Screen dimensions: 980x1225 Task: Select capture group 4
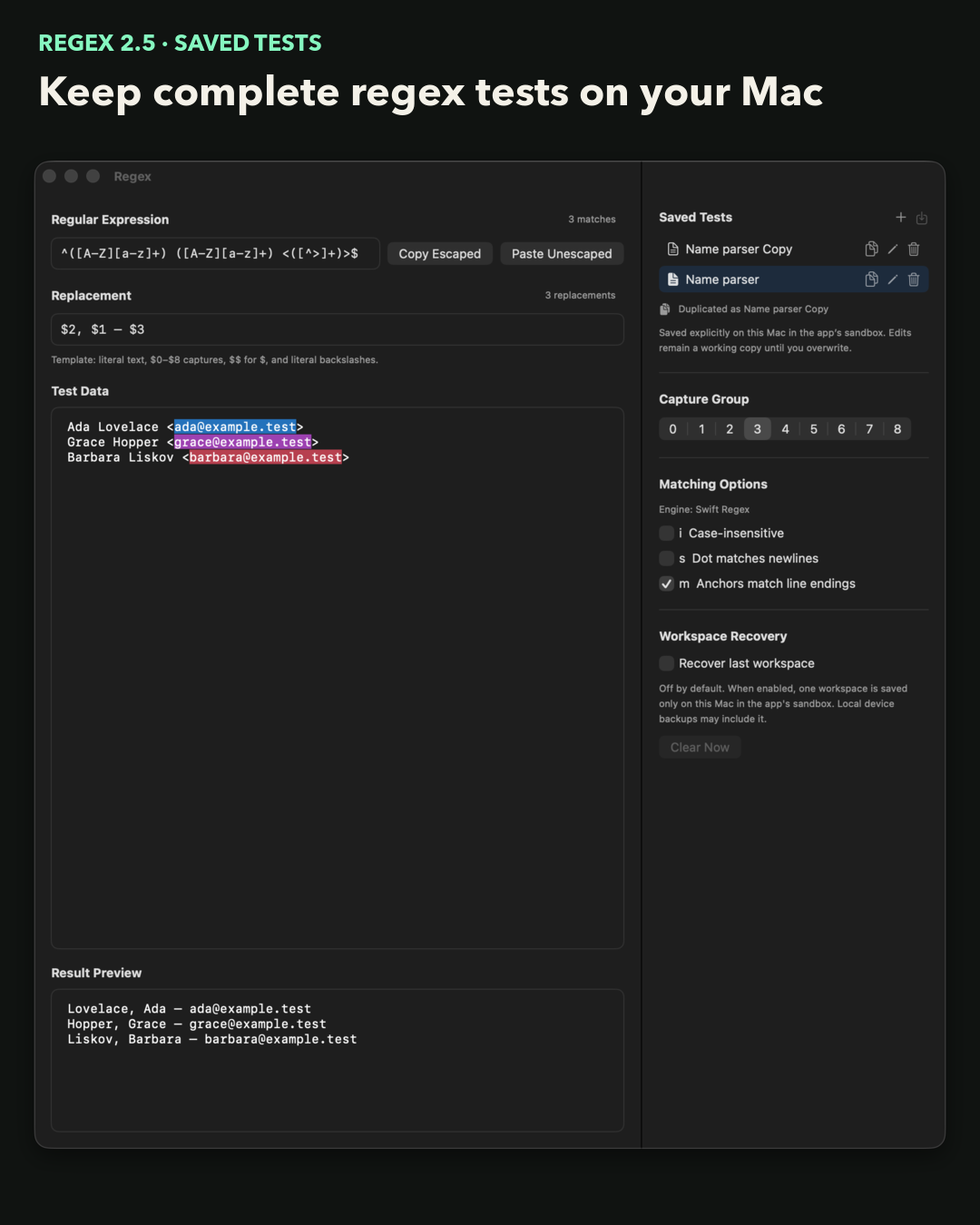tap(786, 429)
